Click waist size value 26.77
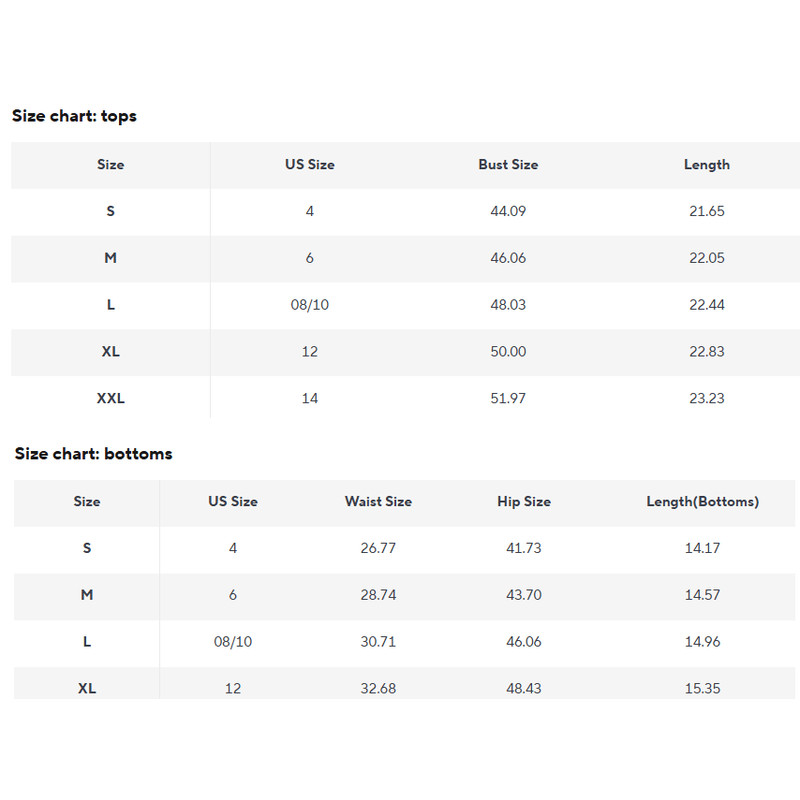 pos(378,549)
